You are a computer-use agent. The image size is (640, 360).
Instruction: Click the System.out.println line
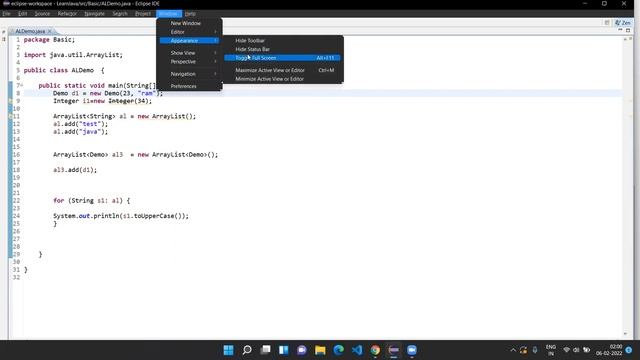coord(121,216)
